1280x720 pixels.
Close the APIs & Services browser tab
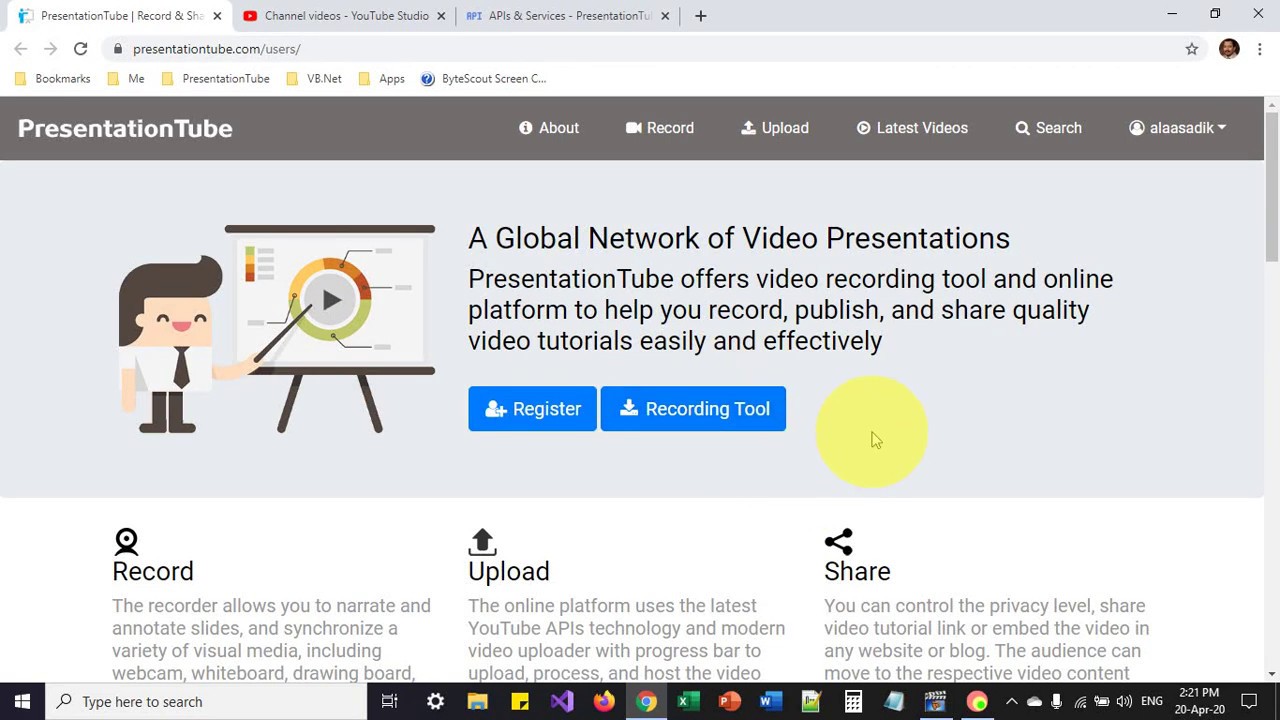[665, 16]
